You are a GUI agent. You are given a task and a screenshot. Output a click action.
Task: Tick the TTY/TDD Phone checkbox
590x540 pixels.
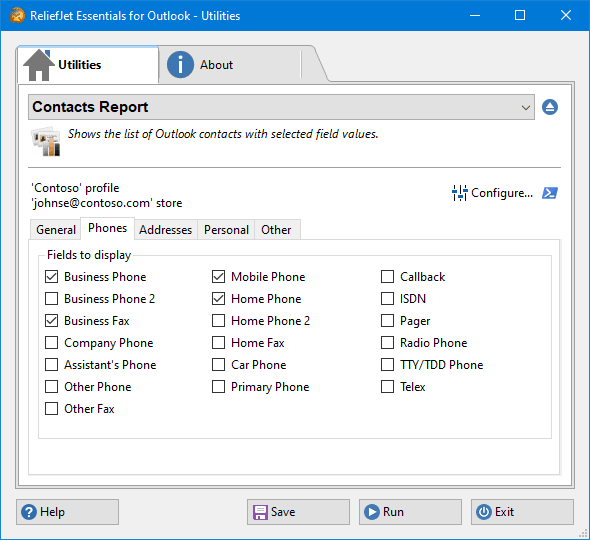(388, 365)
